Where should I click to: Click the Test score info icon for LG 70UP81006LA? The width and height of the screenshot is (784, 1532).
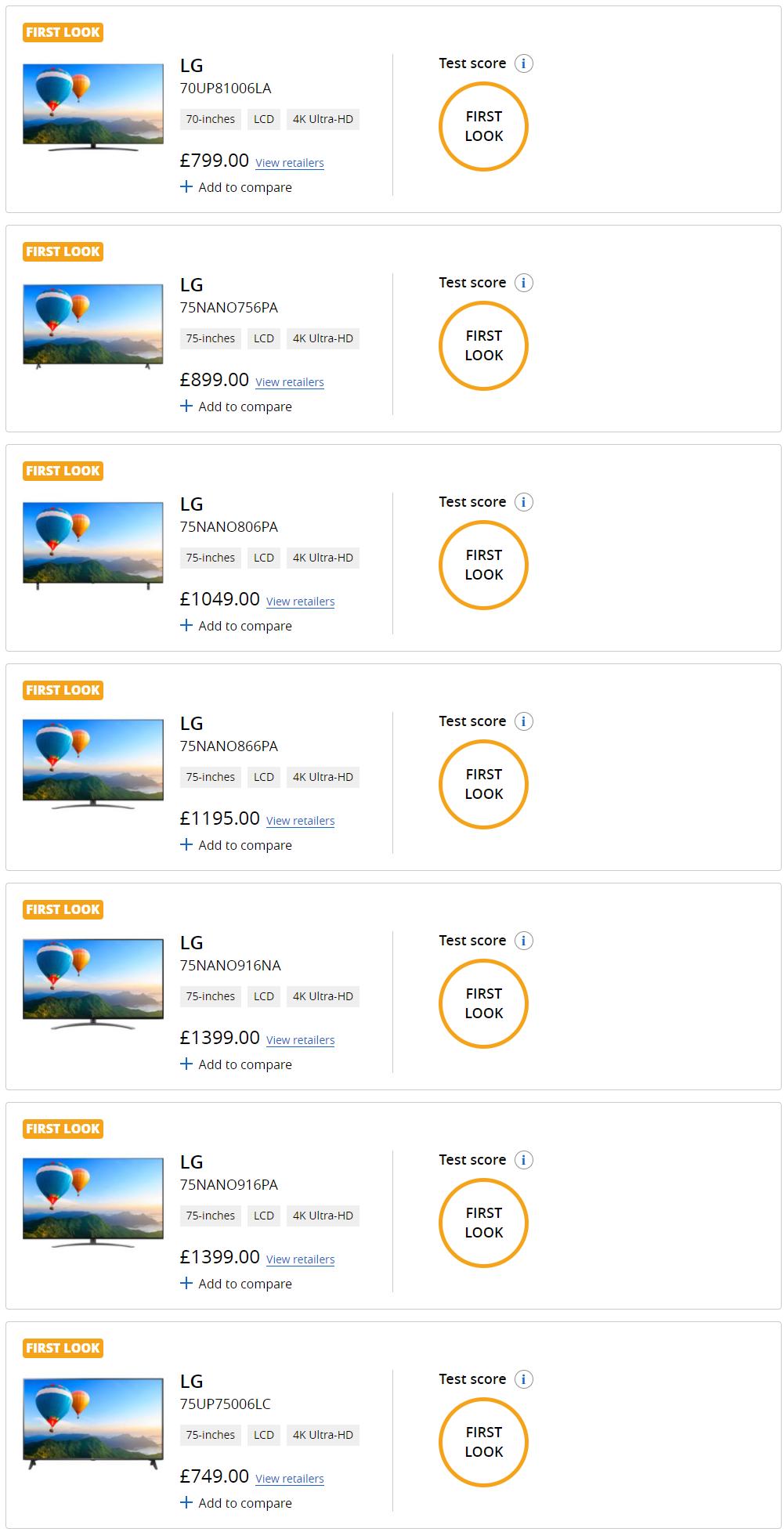tap(524, 63)
